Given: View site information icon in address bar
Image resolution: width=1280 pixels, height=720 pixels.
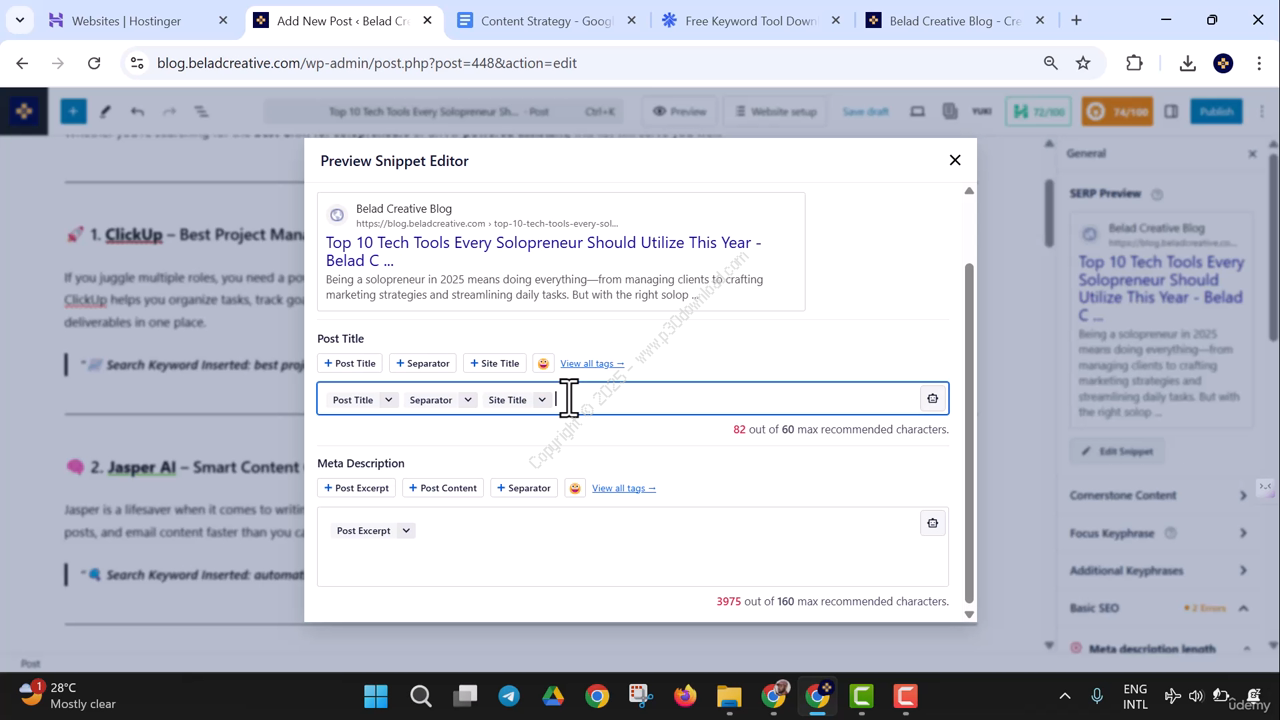Looking at the screenshot, I should pyautogui.click(x=138, y=63).
